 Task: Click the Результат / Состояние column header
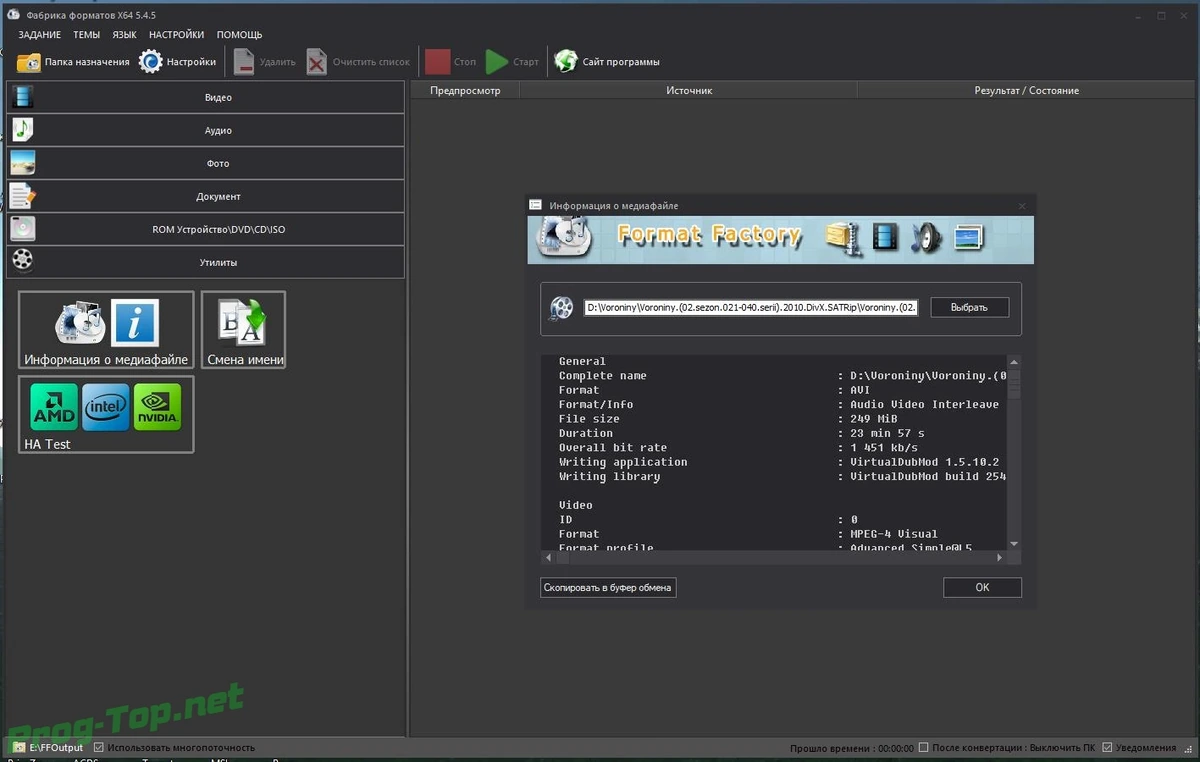(1027, 90)
